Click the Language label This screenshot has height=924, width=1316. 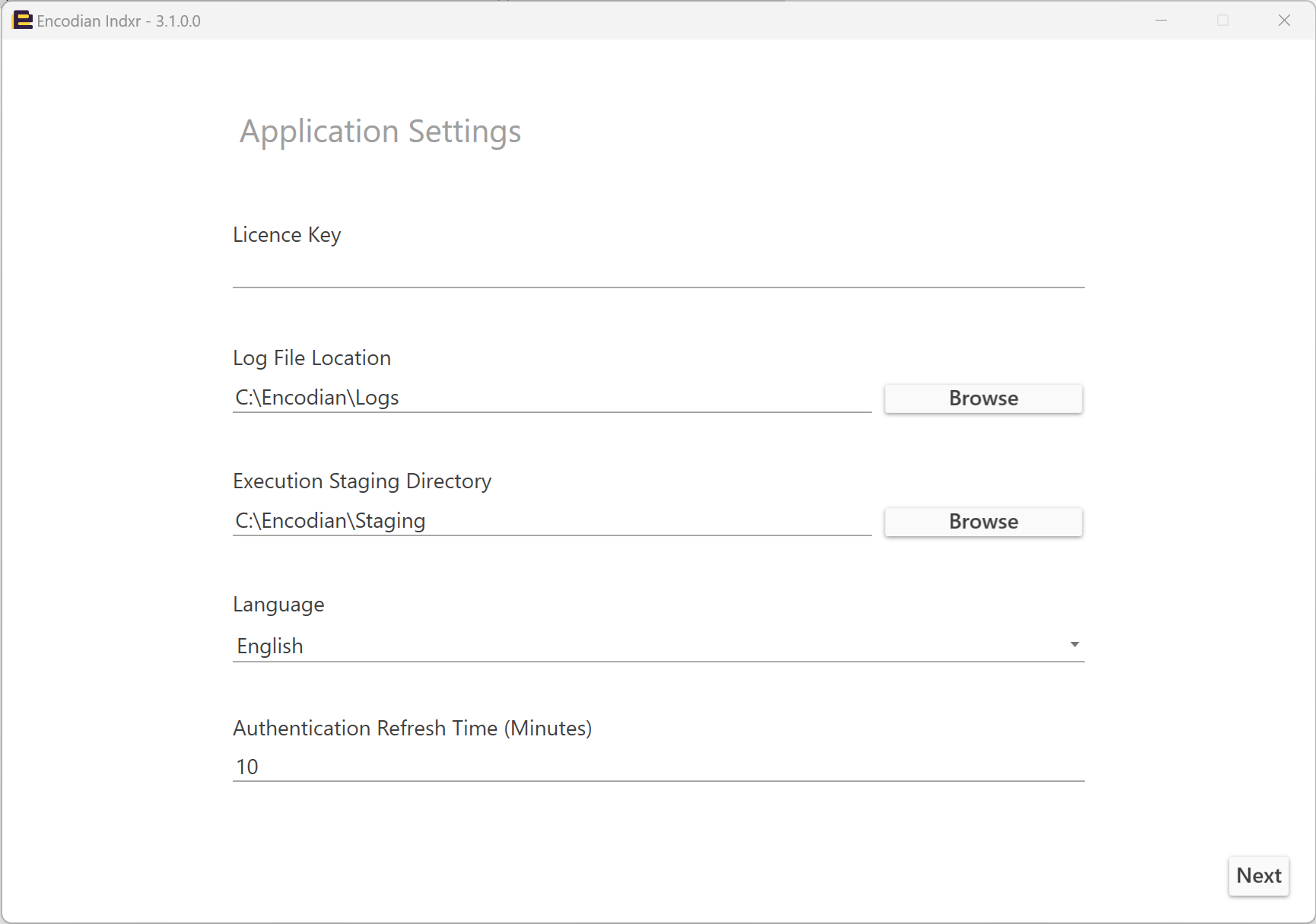(x=278, y=605)
